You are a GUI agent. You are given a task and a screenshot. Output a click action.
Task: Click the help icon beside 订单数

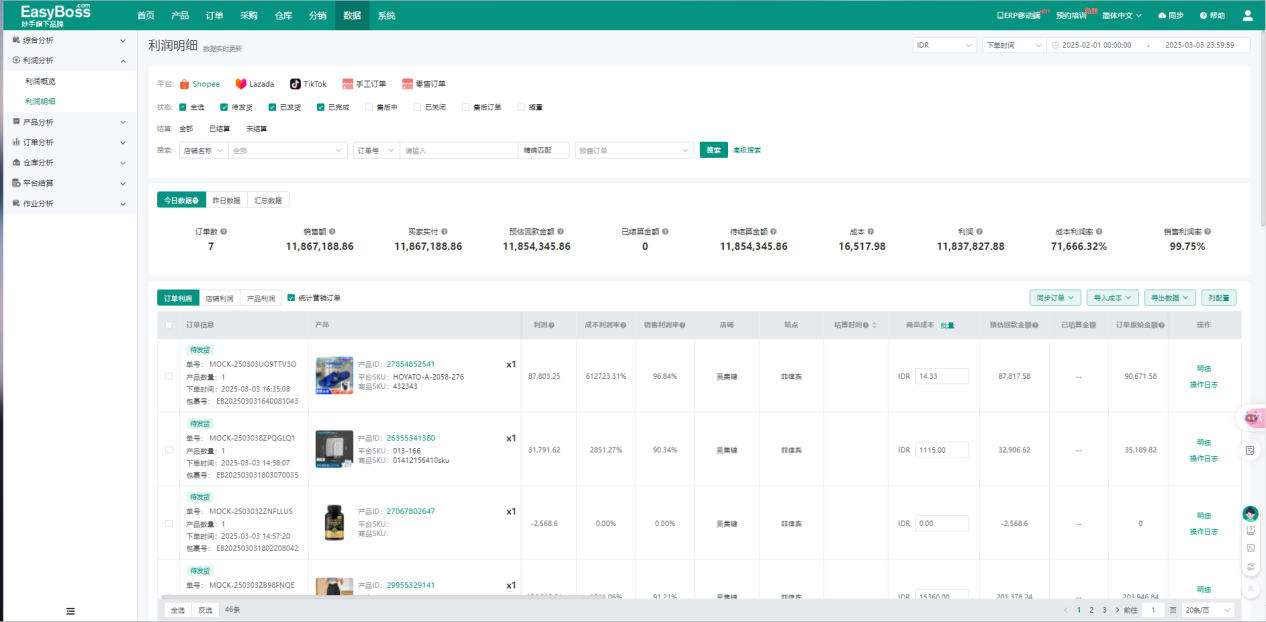click(x=224, y=231)
